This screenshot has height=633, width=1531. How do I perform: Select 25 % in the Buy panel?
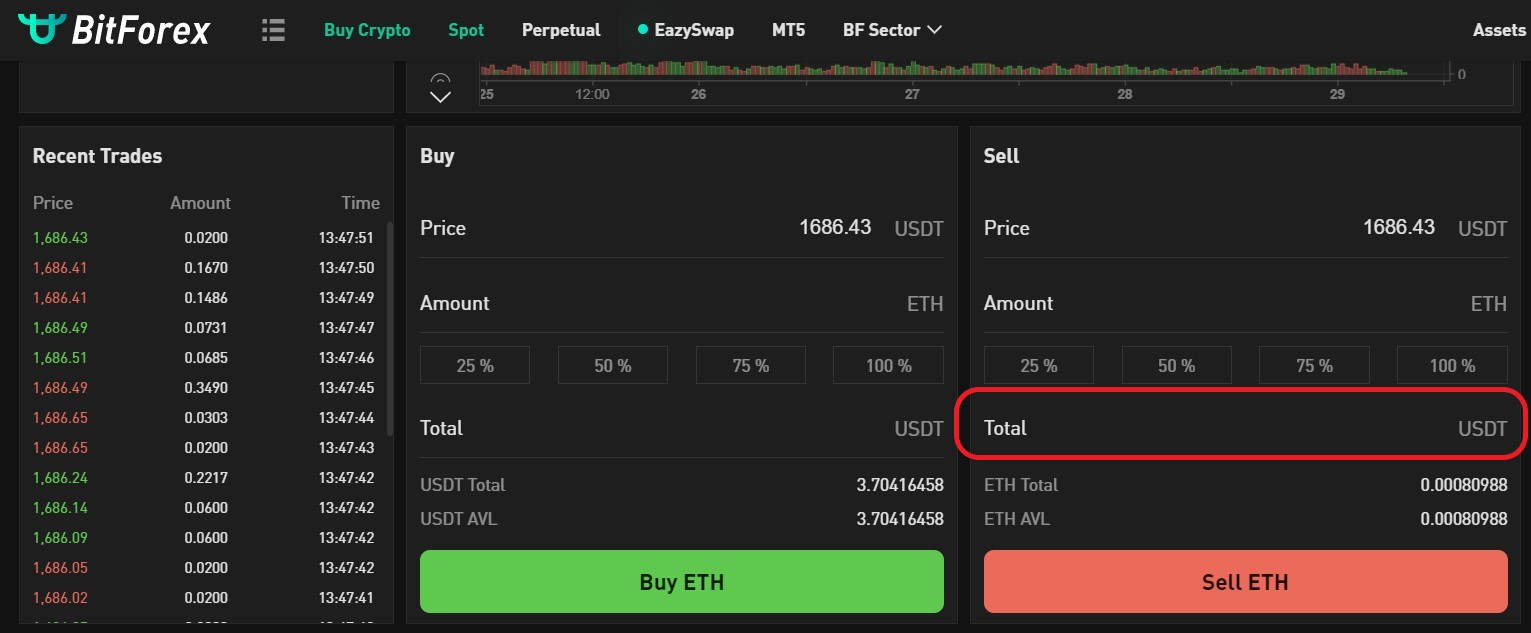[x=475, y=366]
